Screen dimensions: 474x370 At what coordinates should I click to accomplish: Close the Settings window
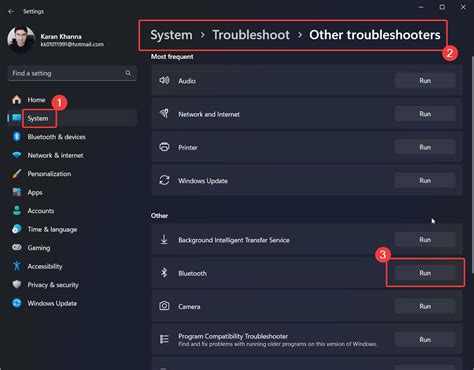463,7
